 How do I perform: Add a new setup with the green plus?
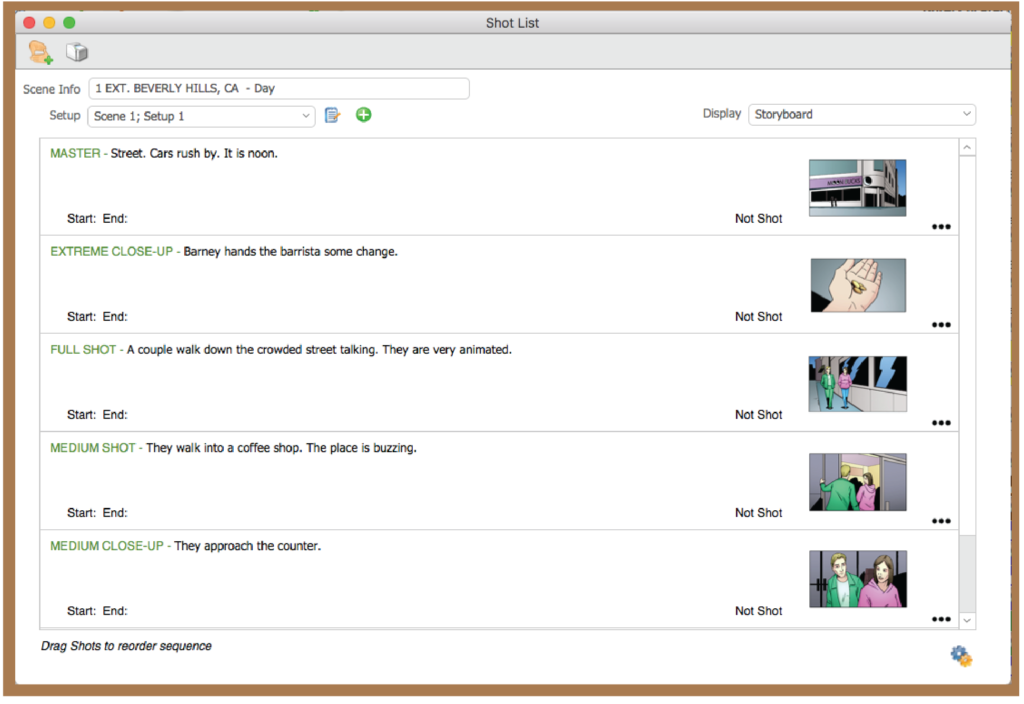[x=364, y=115]
